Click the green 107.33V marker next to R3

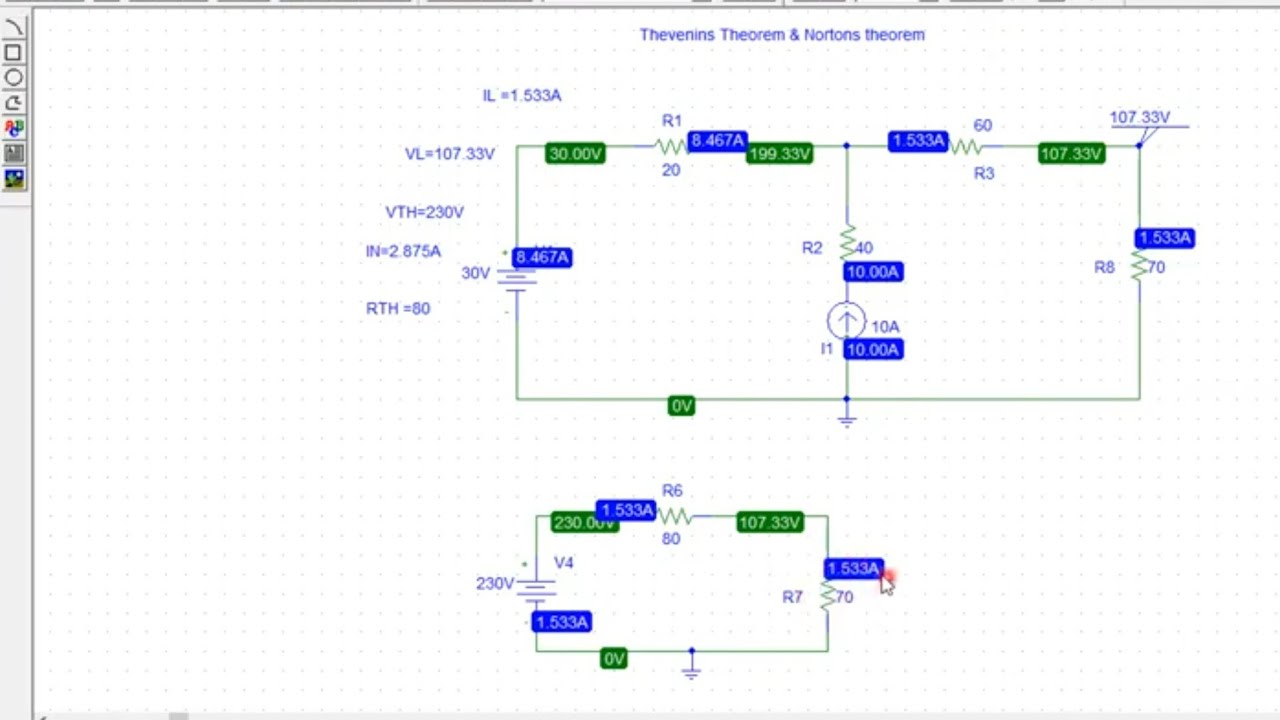point(1071,153)
